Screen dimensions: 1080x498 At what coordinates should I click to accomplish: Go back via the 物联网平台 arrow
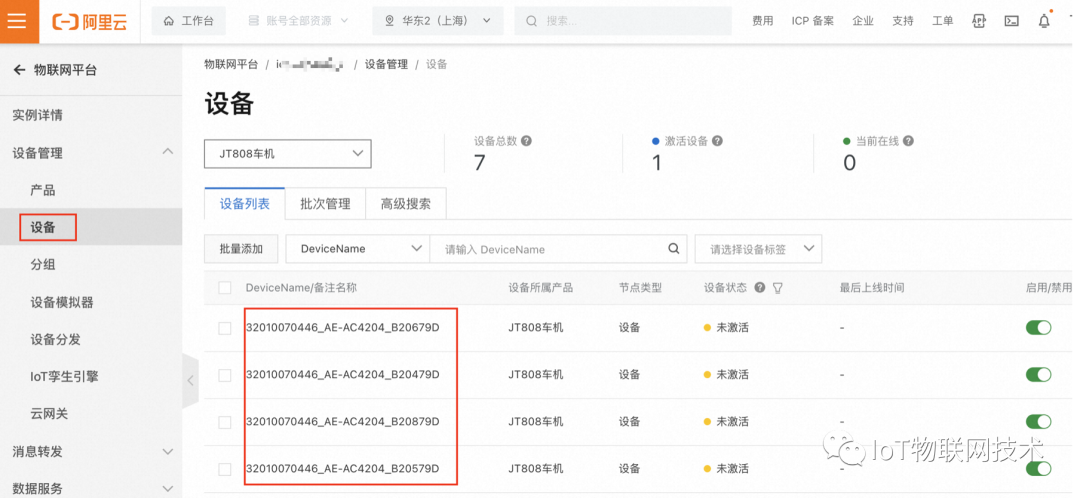click(20, 70)
